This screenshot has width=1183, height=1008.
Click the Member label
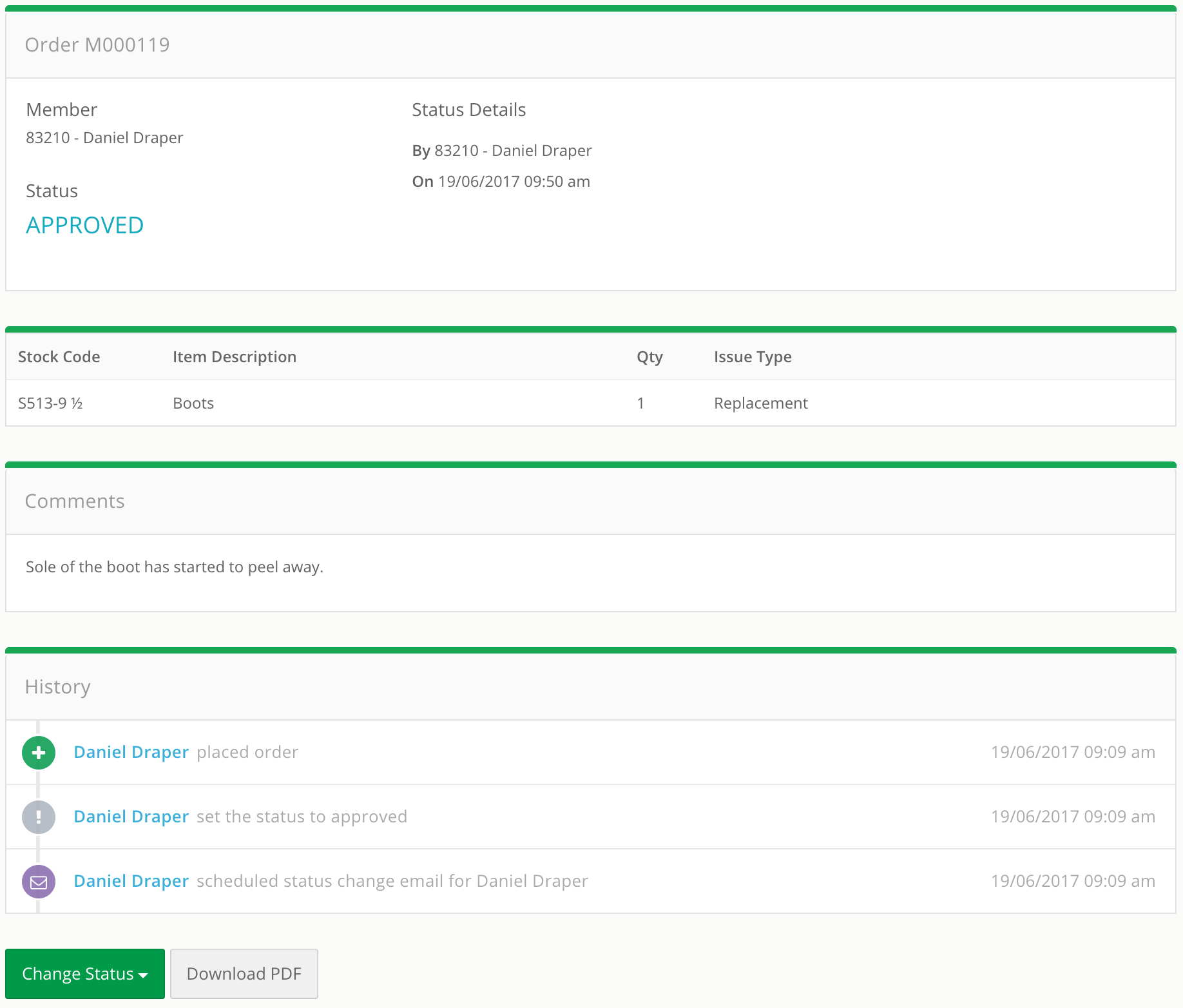click(62, 110)
